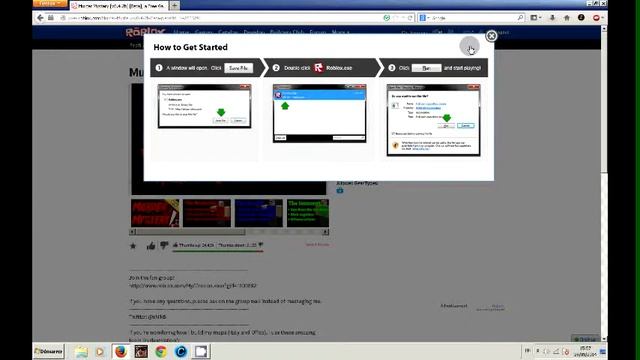
Task: Click the taskbar clock
Action: [x=586, y=351]
